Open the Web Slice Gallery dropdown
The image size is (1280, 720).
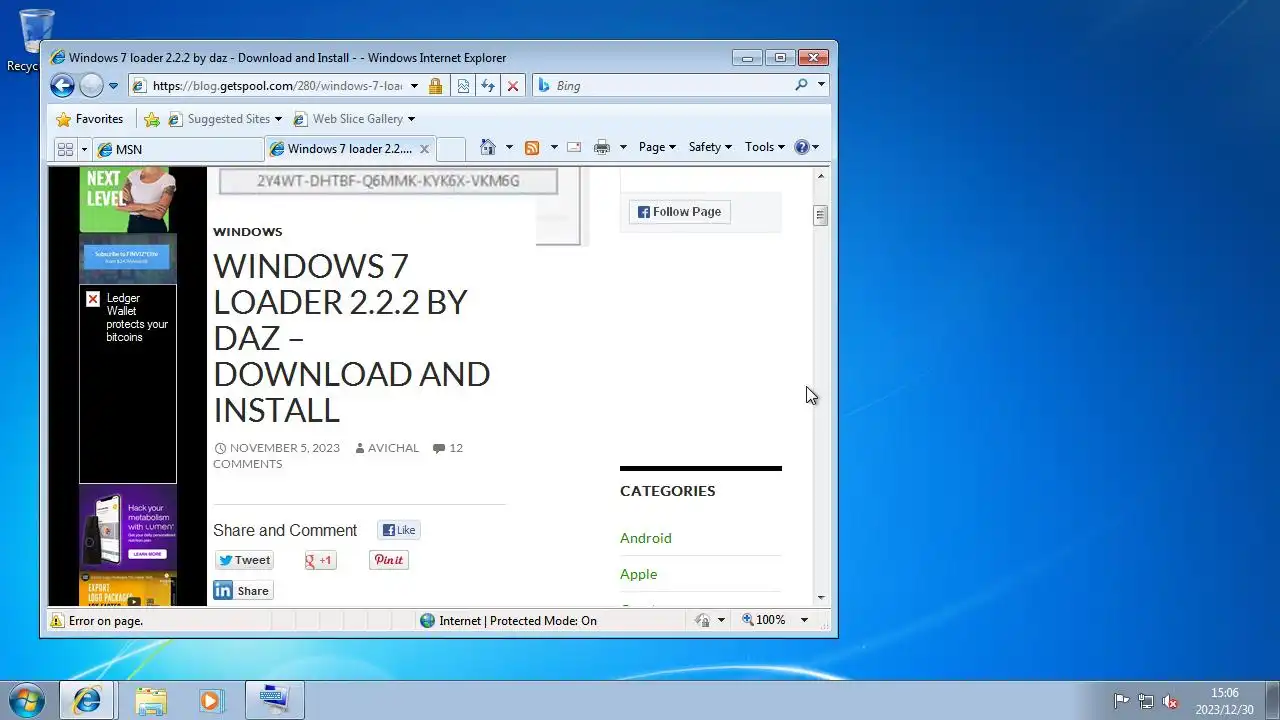tap(354, 119)
